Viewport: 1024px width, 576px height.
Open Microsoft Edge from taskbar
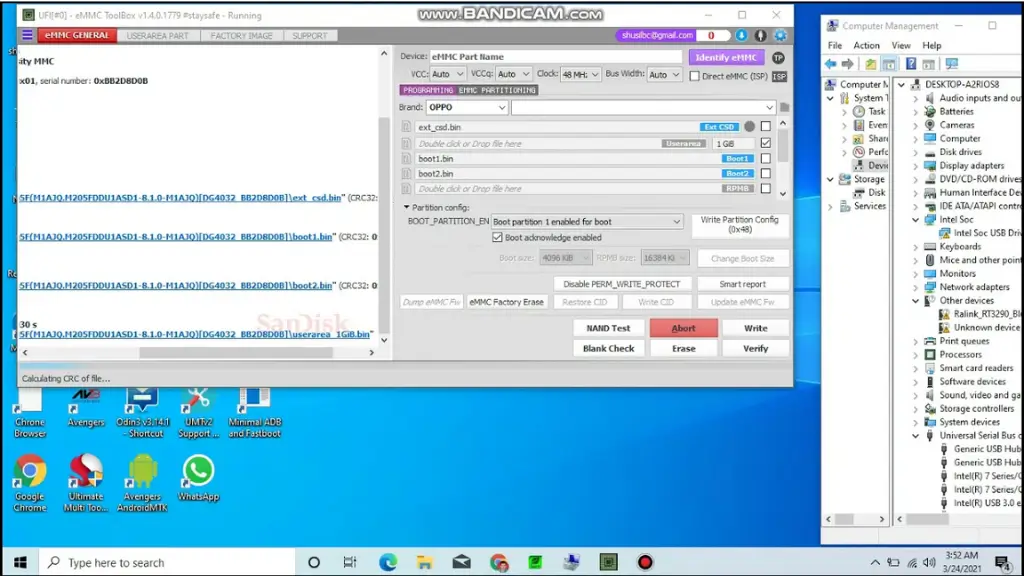[387, 562]
